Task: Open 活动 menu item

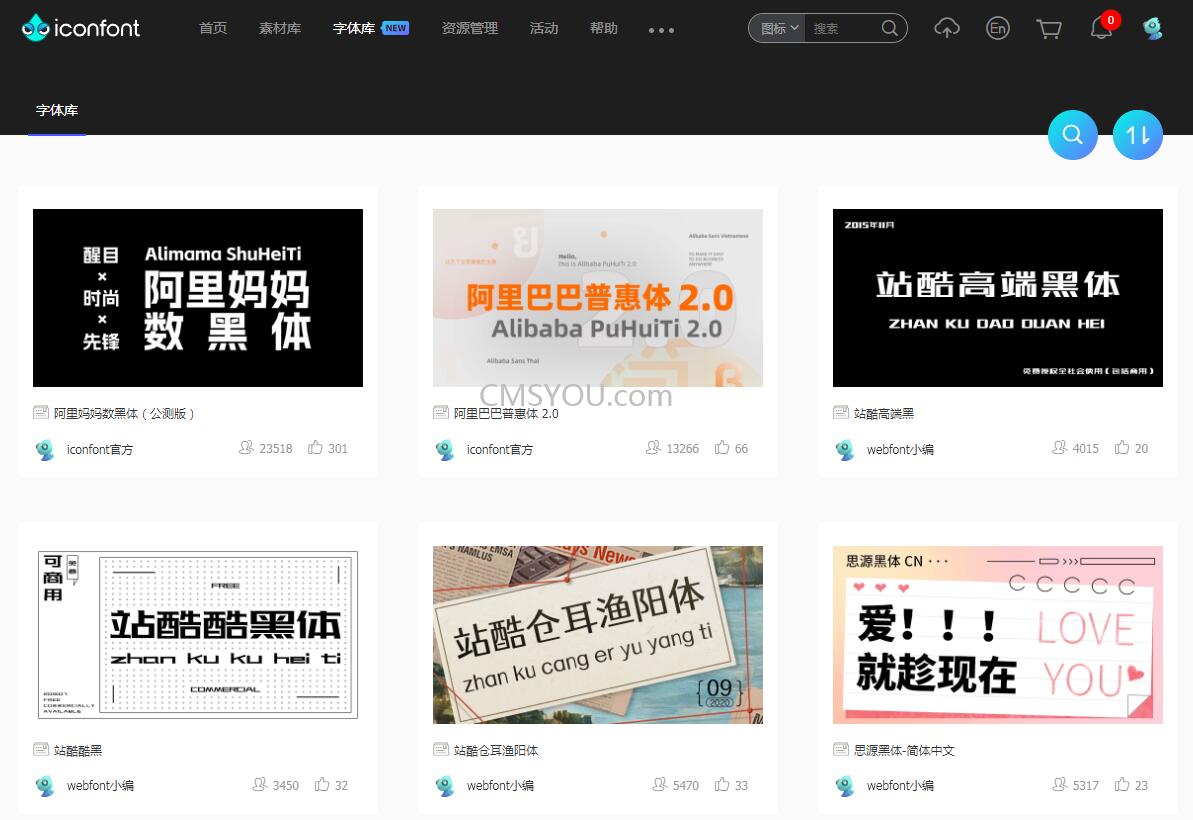Action: 544,28
